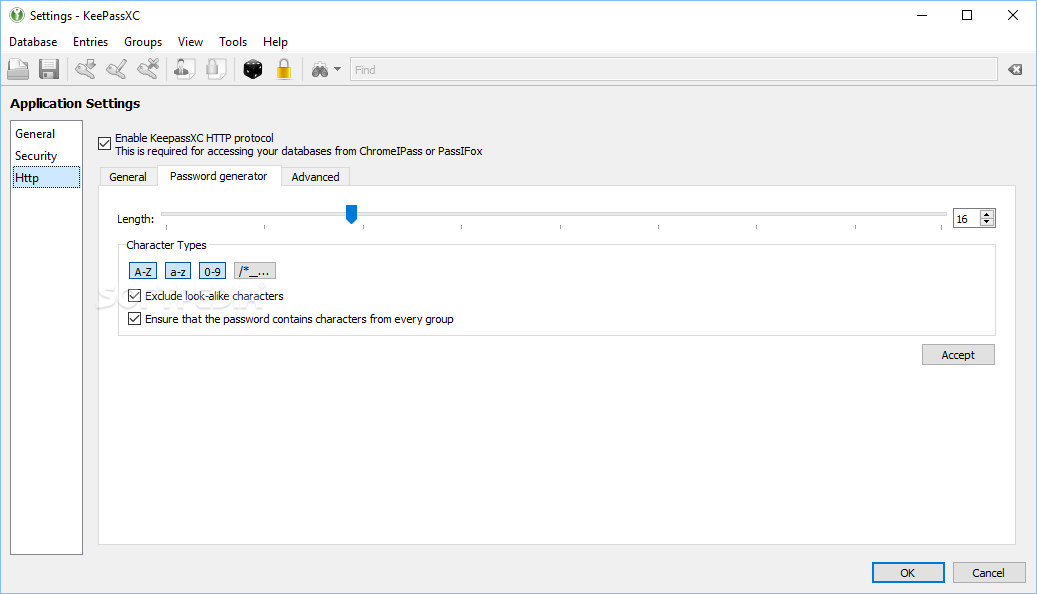Open the Groups menu
The width and height of the screenshot is (1037, 594).
tap(143, 42)
